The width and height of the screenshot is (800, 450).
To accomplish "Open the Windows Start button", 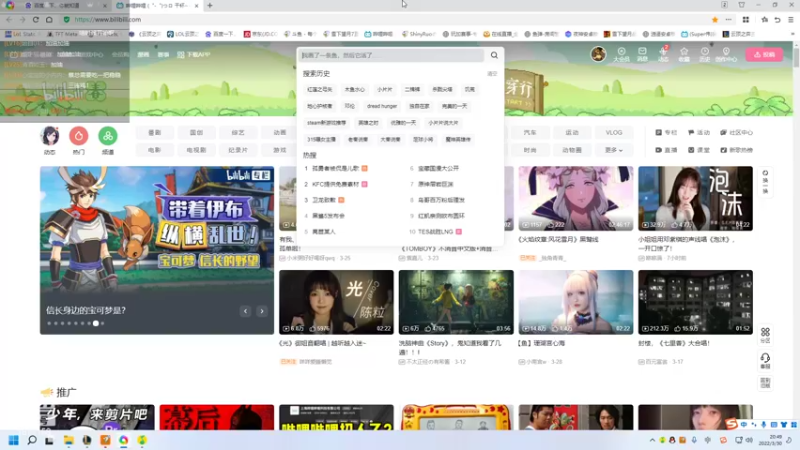I will tap(14, 440).
